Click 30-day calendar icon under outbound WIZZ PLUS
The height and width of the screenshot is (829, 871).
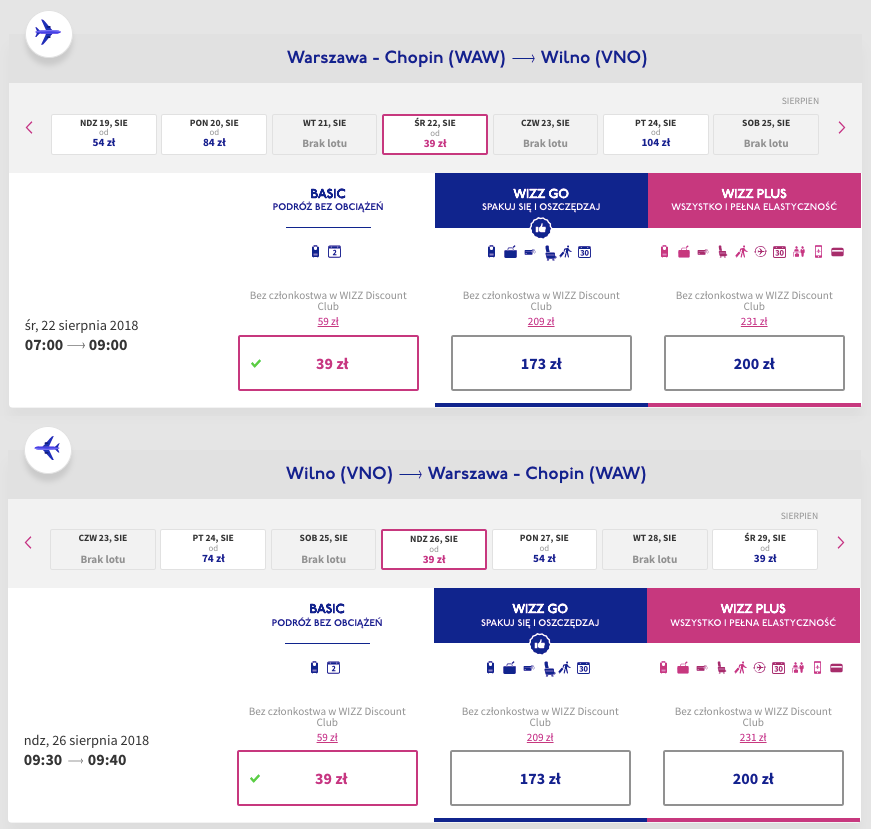pos(780,252)
